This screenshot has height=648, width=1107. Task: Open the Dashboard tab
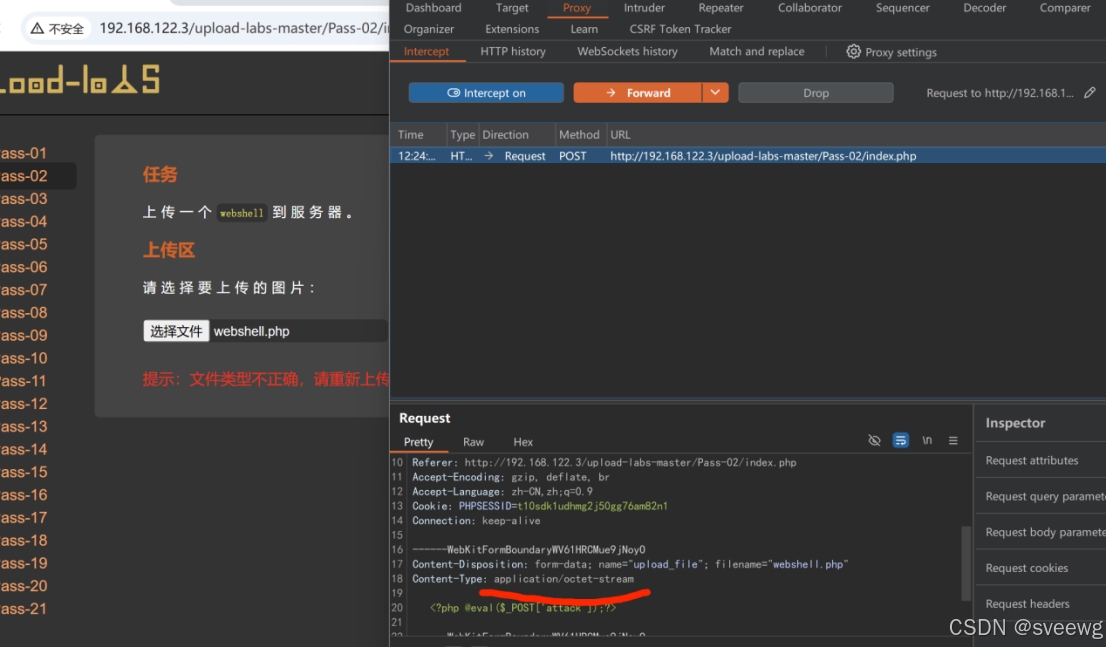tap(433, 8)
